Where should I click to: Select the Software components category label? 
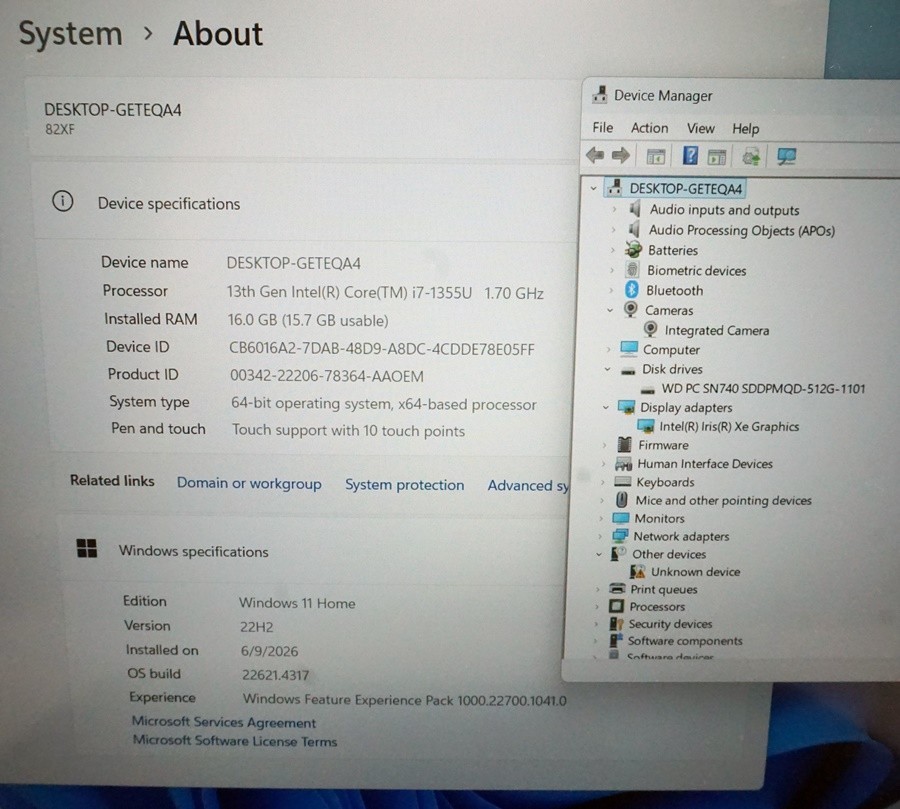click(x=685, y=641)
